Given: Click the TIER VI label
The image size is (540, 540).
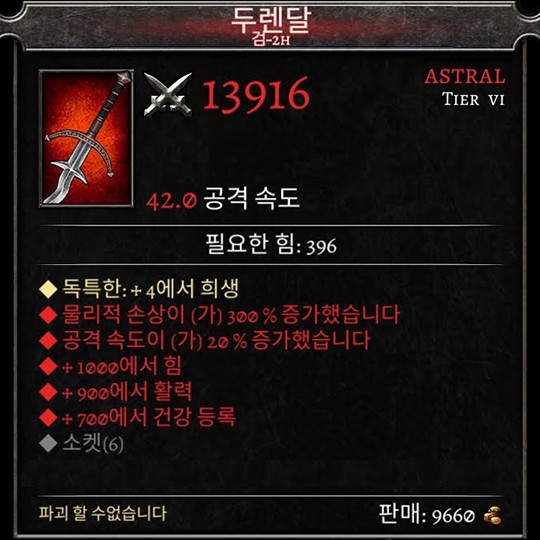Looking at the screenshot, I should (473, 100).
